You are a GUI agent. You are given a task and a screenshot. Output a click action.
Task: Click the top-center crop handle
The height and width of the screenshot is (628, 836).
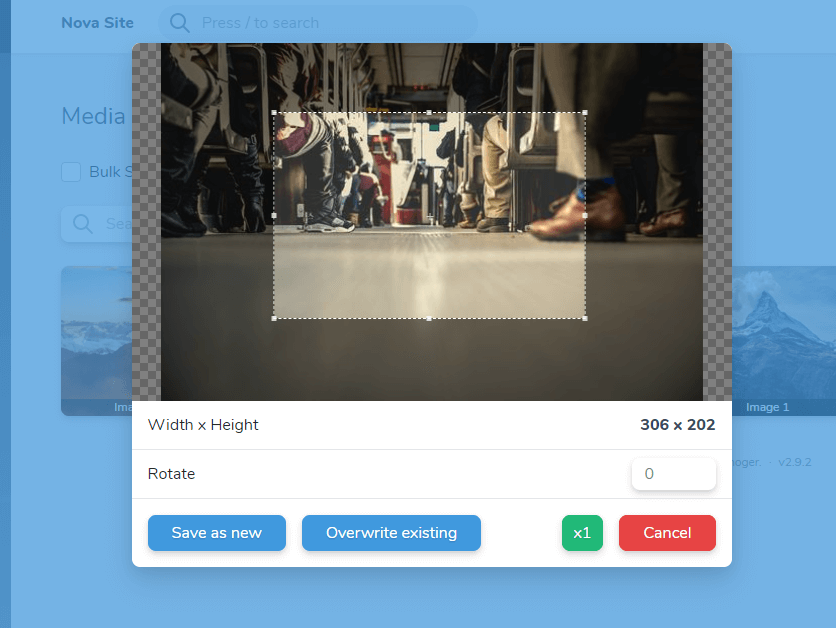point(429,112)
